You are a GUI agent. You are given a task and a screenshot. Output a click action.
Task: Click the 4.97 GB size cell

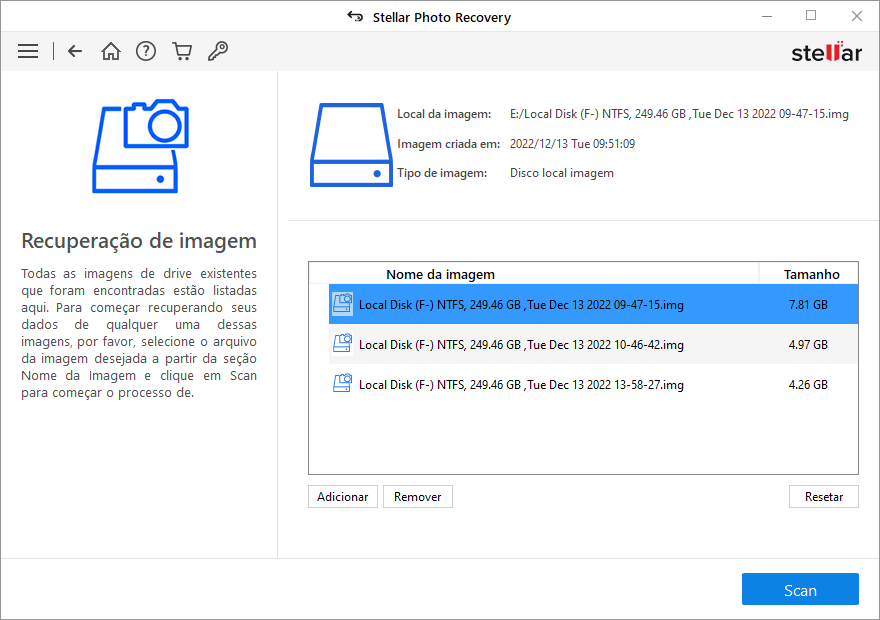tap(808, 345)
